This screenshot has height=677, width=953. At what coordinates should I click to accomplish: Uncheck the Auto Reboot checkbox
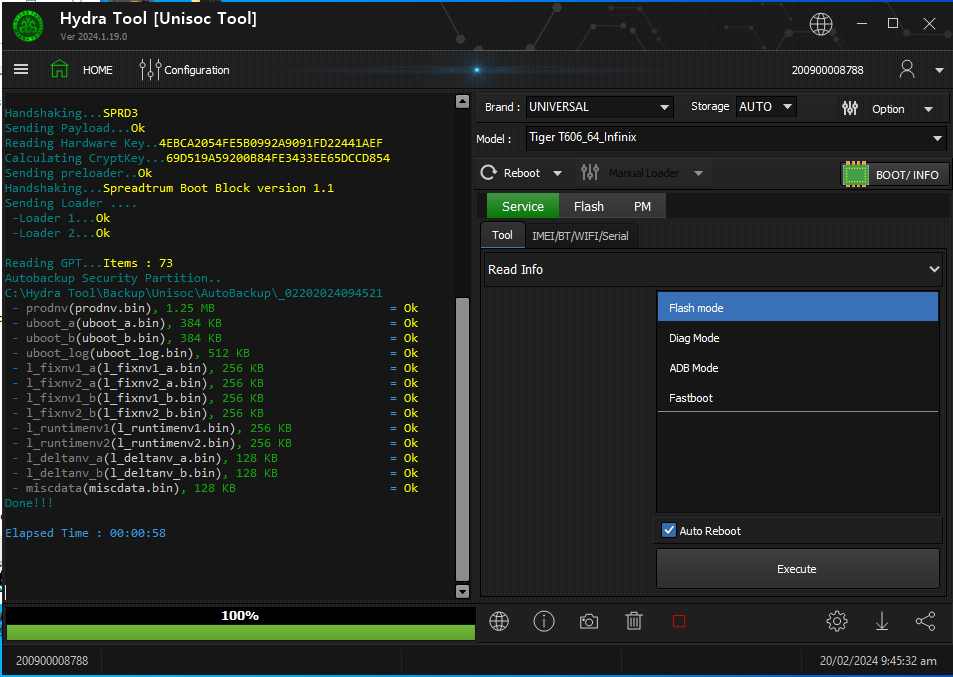pyautogui.click(x=669, y=530)
